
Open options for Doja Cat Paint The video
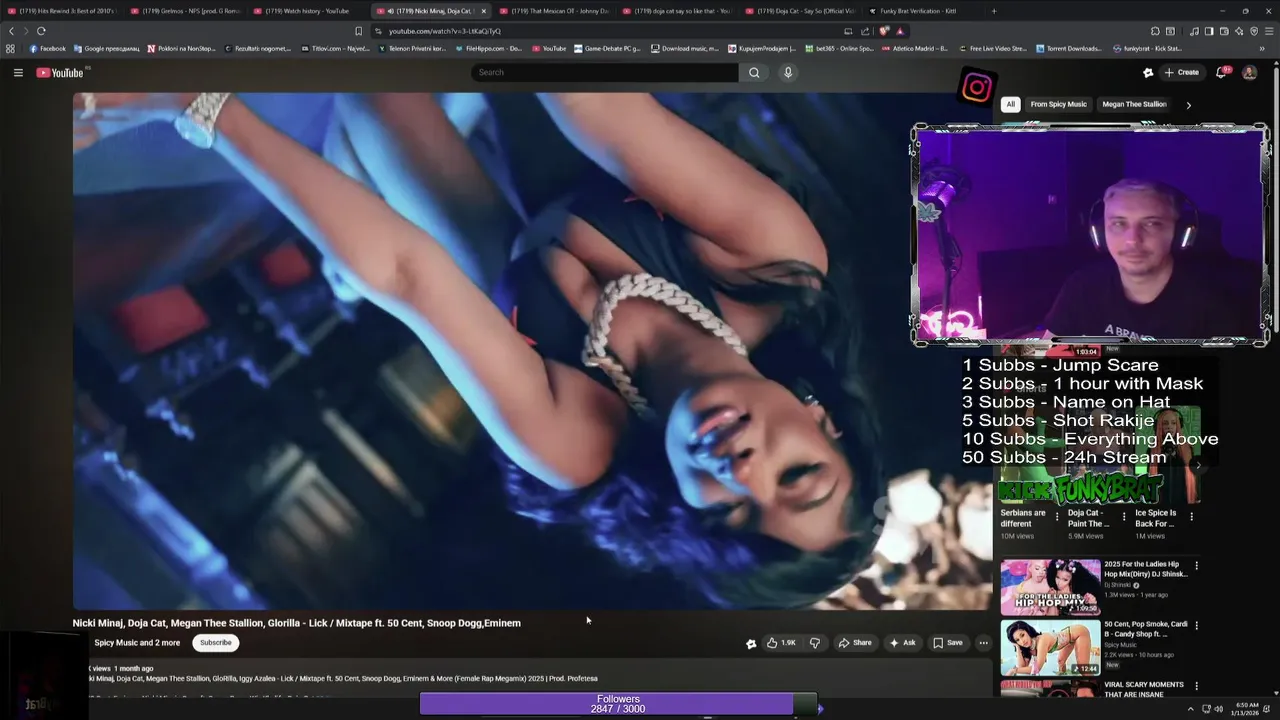[x=1124, y=517]
